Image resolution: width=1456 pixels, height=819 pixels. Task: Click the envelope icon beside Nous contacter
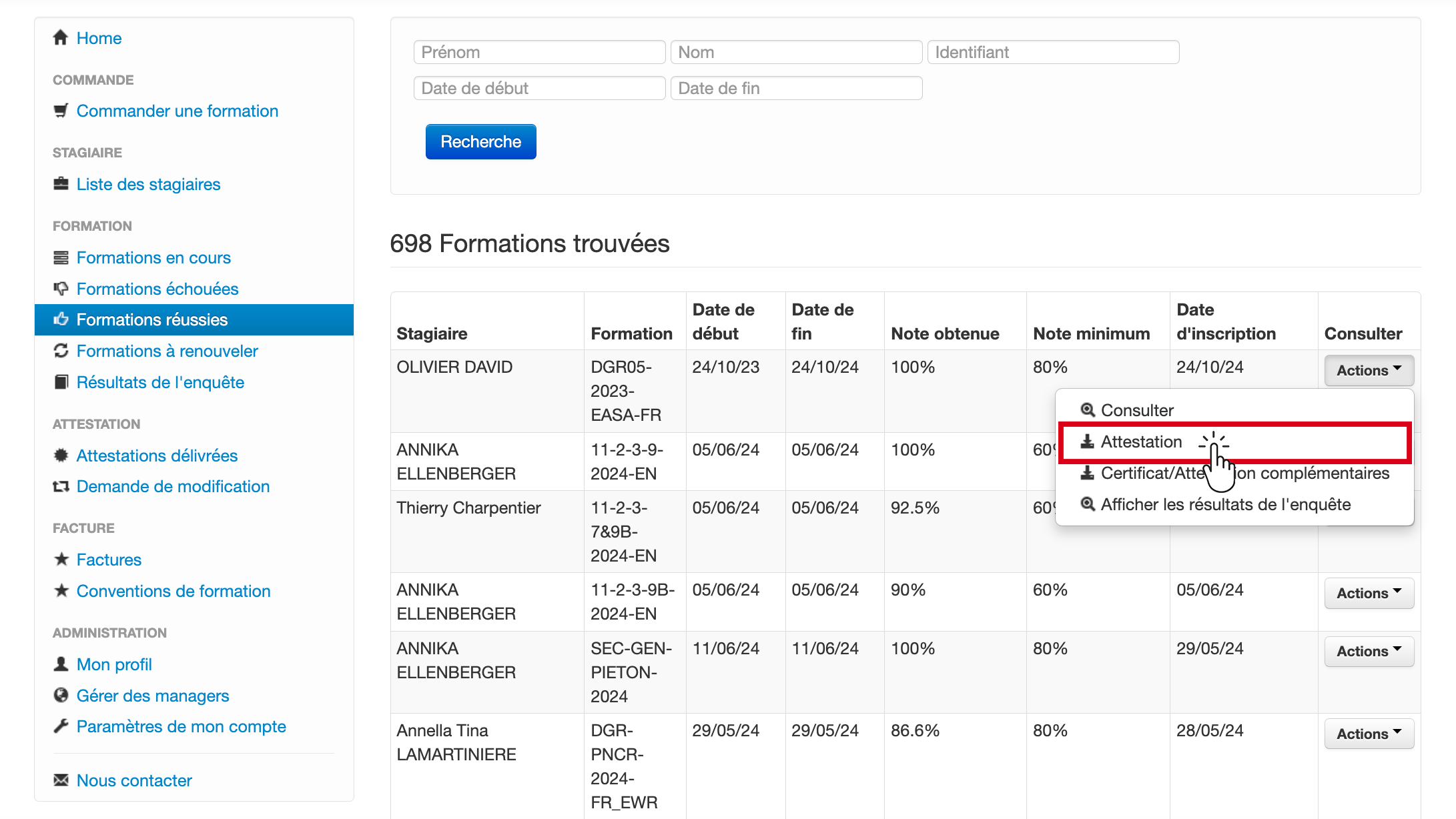61,780
